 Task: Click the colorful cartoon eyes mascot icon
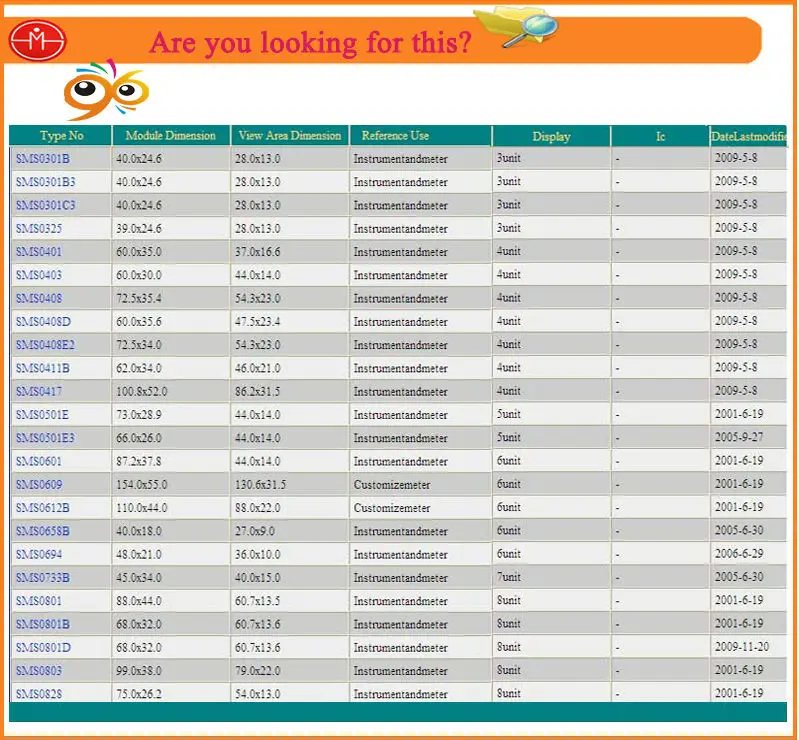106,91
